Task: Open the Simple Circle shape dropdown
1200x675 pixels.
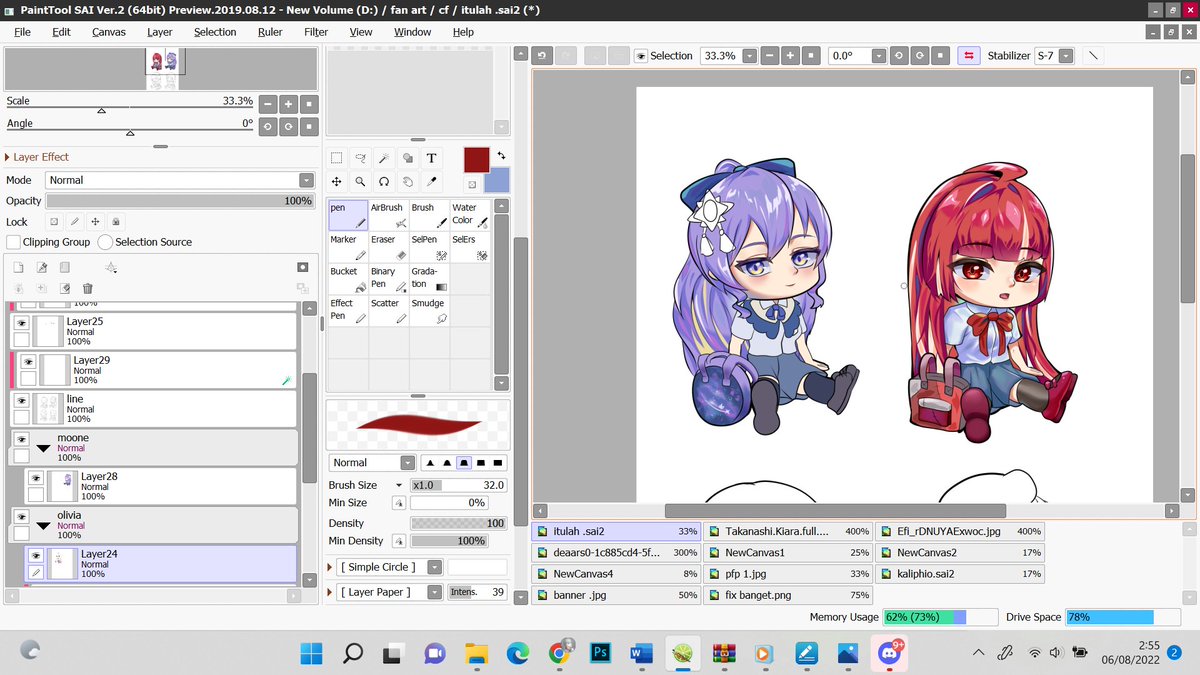Action: click(435, 567)
